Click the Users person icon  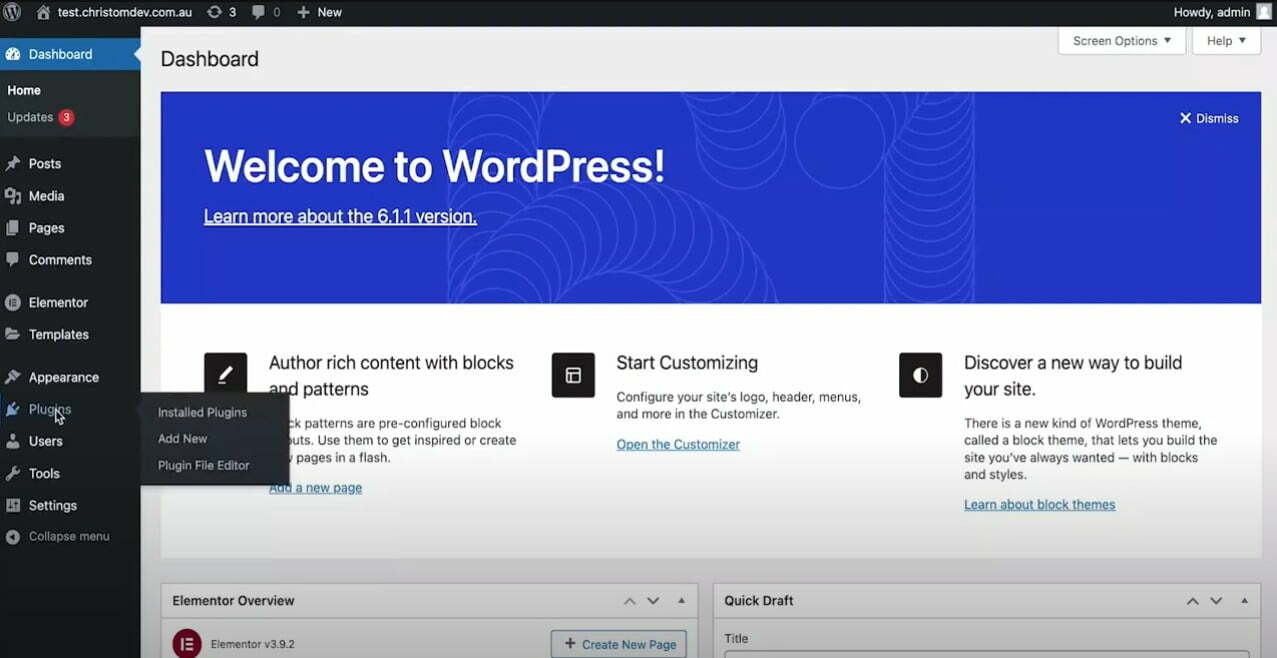[13, 441]
